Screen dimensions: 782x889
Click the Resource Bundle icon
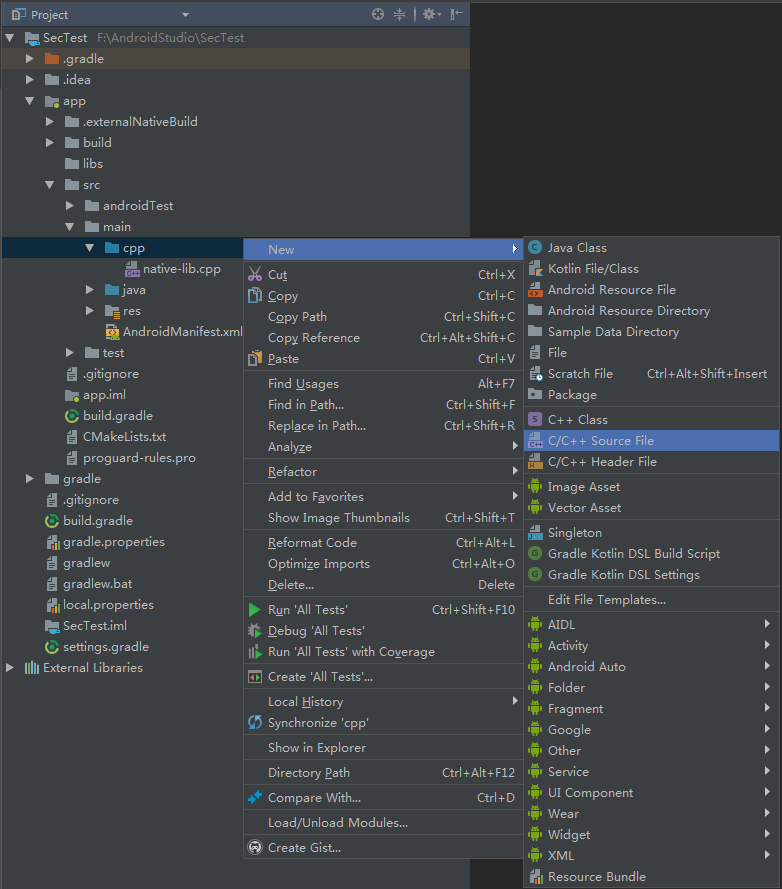(535, 877)
